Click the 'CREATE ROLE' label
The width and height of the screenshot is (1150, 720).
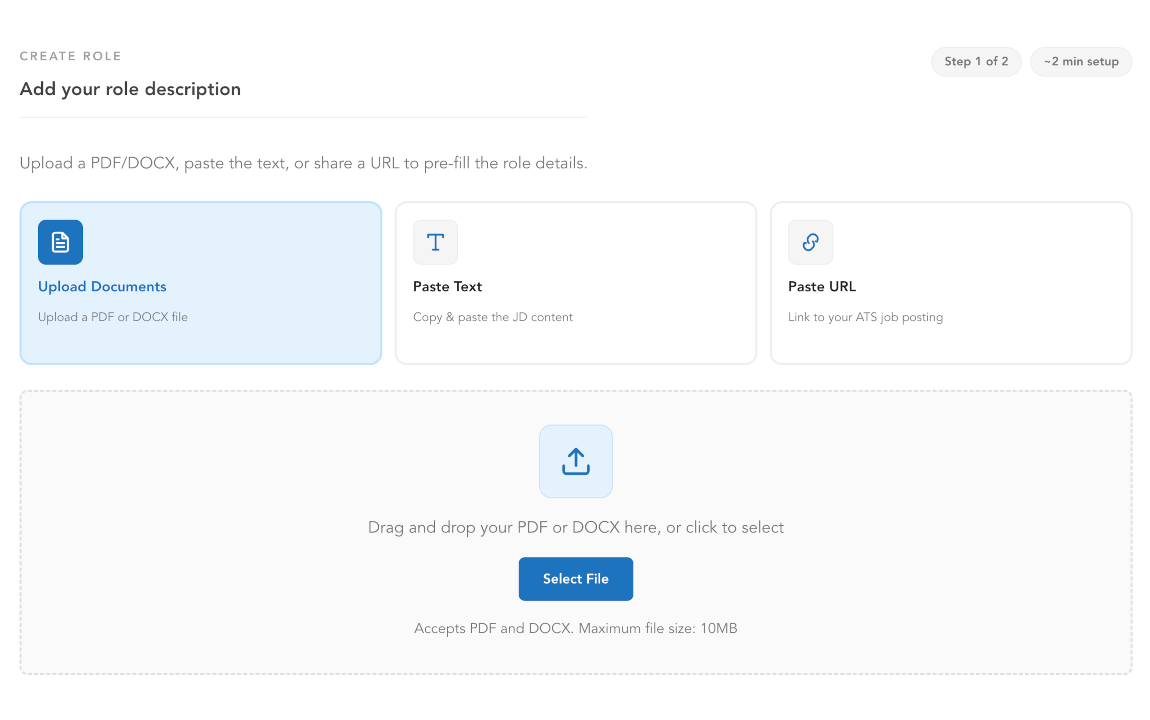[x=70, y=56]
